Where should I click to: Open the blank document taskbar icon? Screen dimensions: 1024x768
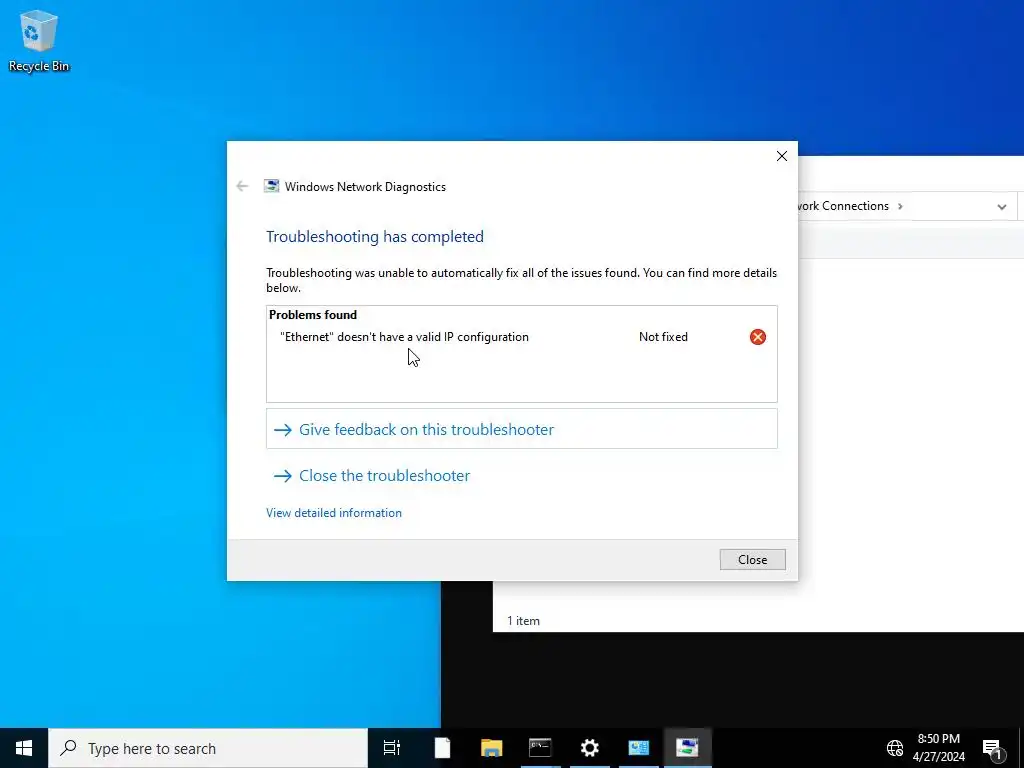coord(442,748)
